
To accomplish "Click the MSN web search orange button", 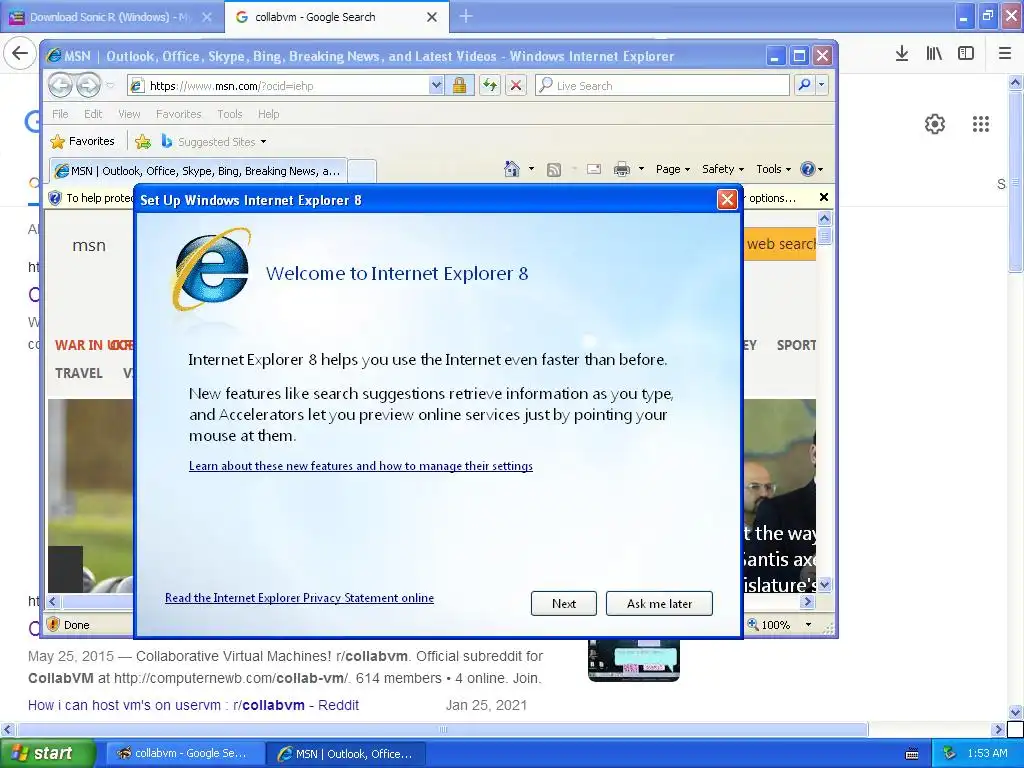I will 780,244.
